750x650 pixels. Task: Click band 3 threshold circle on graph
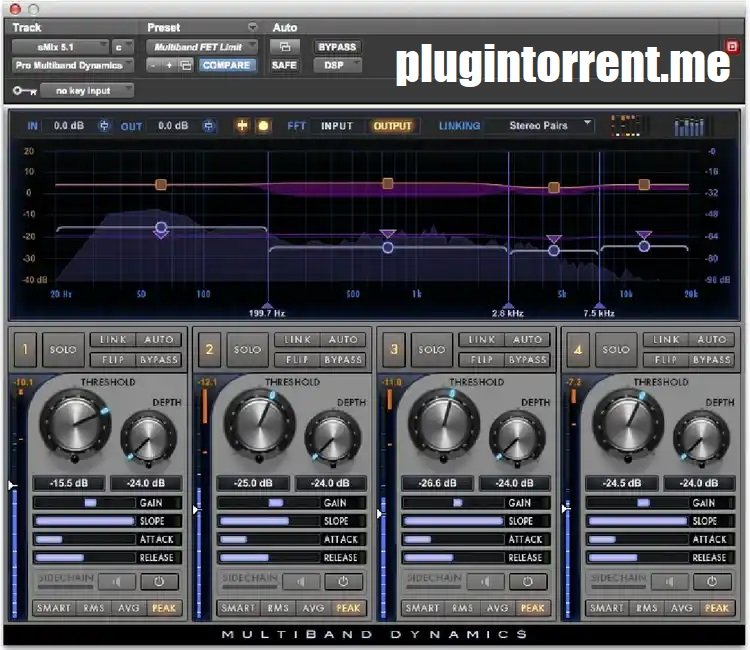point(554,250)
